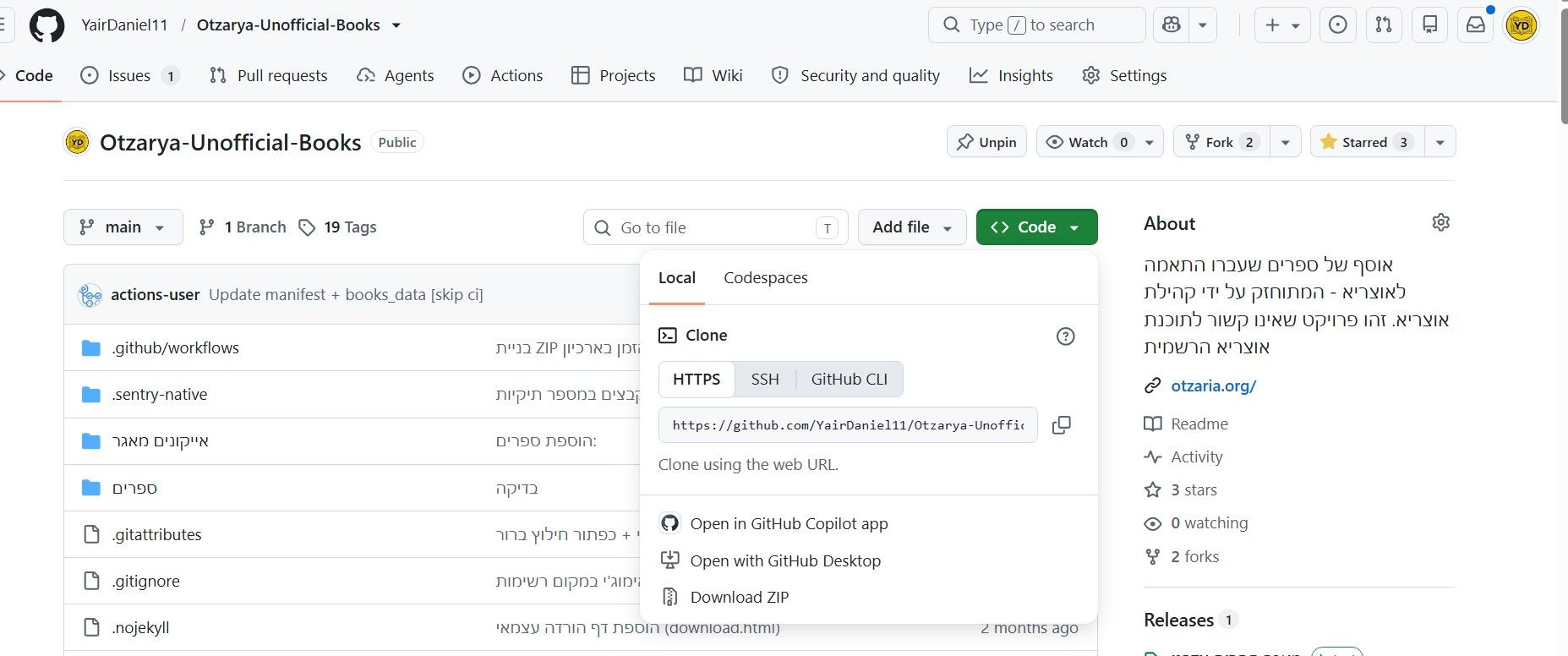Open the Agents tab
The image size is (1568, 656).
(x=396, y=75)
